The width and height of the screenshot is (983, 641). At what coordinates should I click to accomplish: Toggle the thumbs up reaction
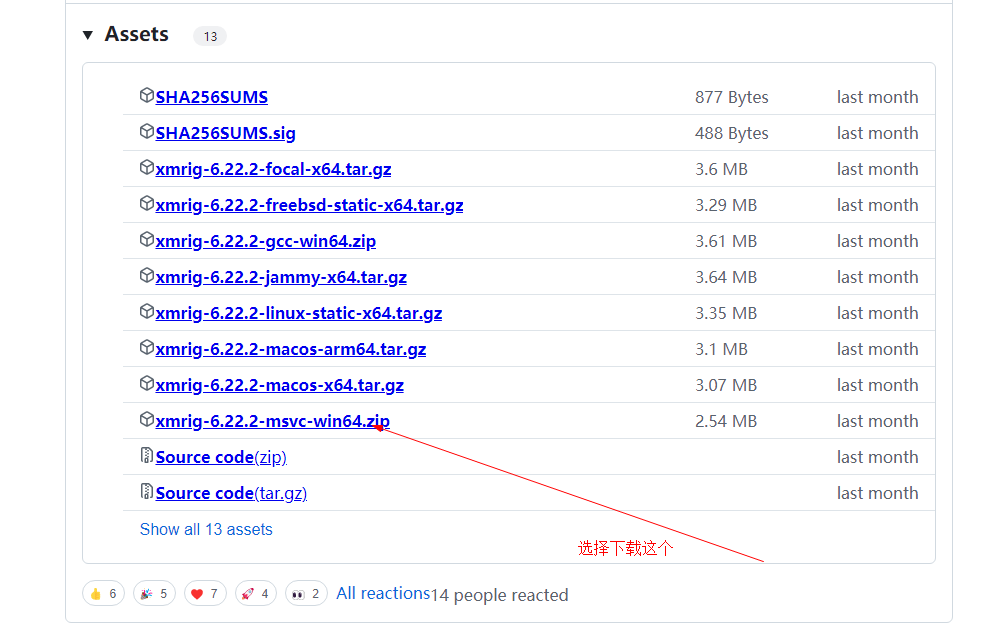[103, 593]
